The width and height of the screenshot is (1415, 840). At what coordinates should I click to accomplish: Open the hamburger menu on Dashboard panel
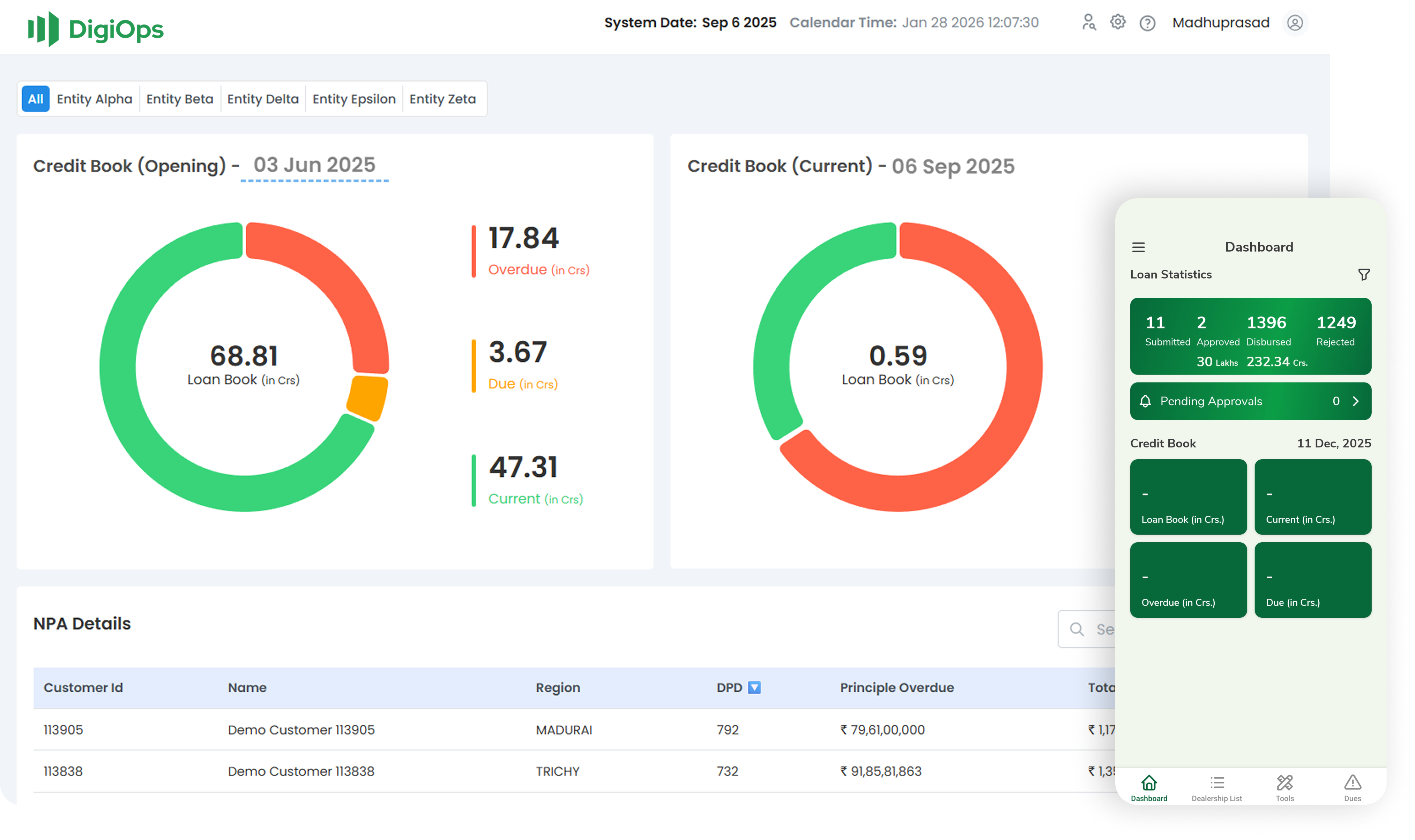coord(1138,247)
